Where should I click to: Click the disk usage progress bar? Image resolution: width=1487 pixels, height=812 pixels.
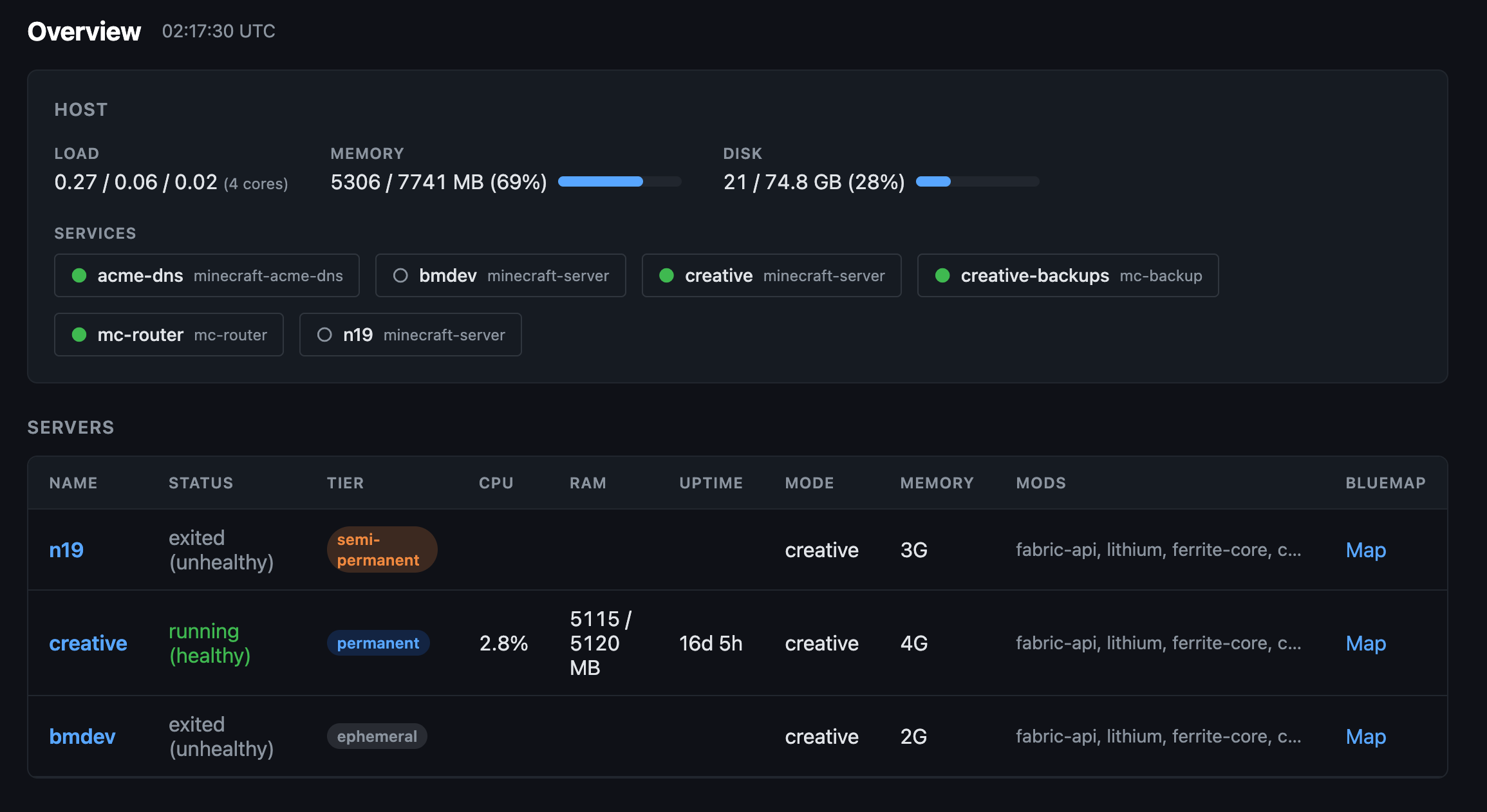(x=977, y=181)
